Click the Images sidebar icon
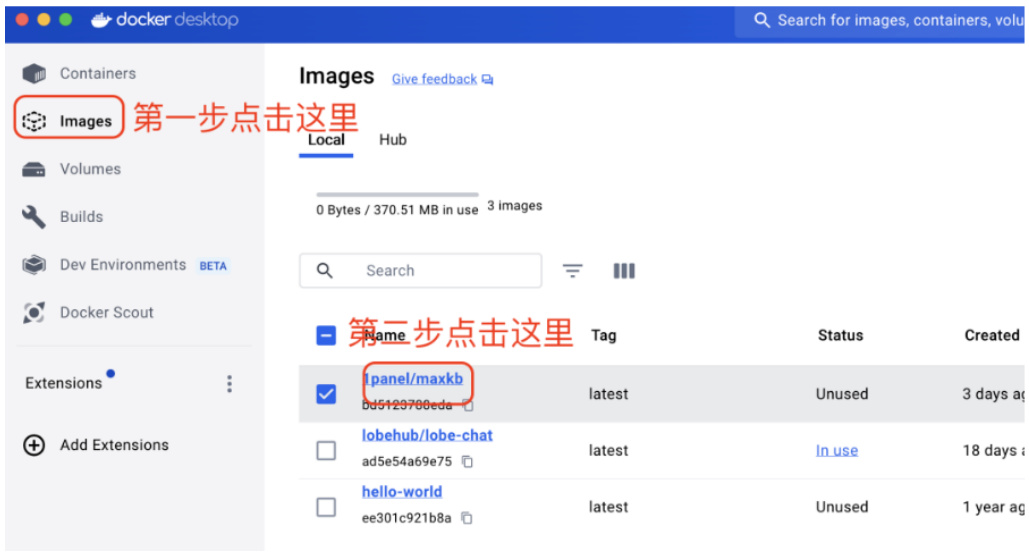Image resolution: width=1029 pixels, height=552 pixels. (x=34, y=121)
